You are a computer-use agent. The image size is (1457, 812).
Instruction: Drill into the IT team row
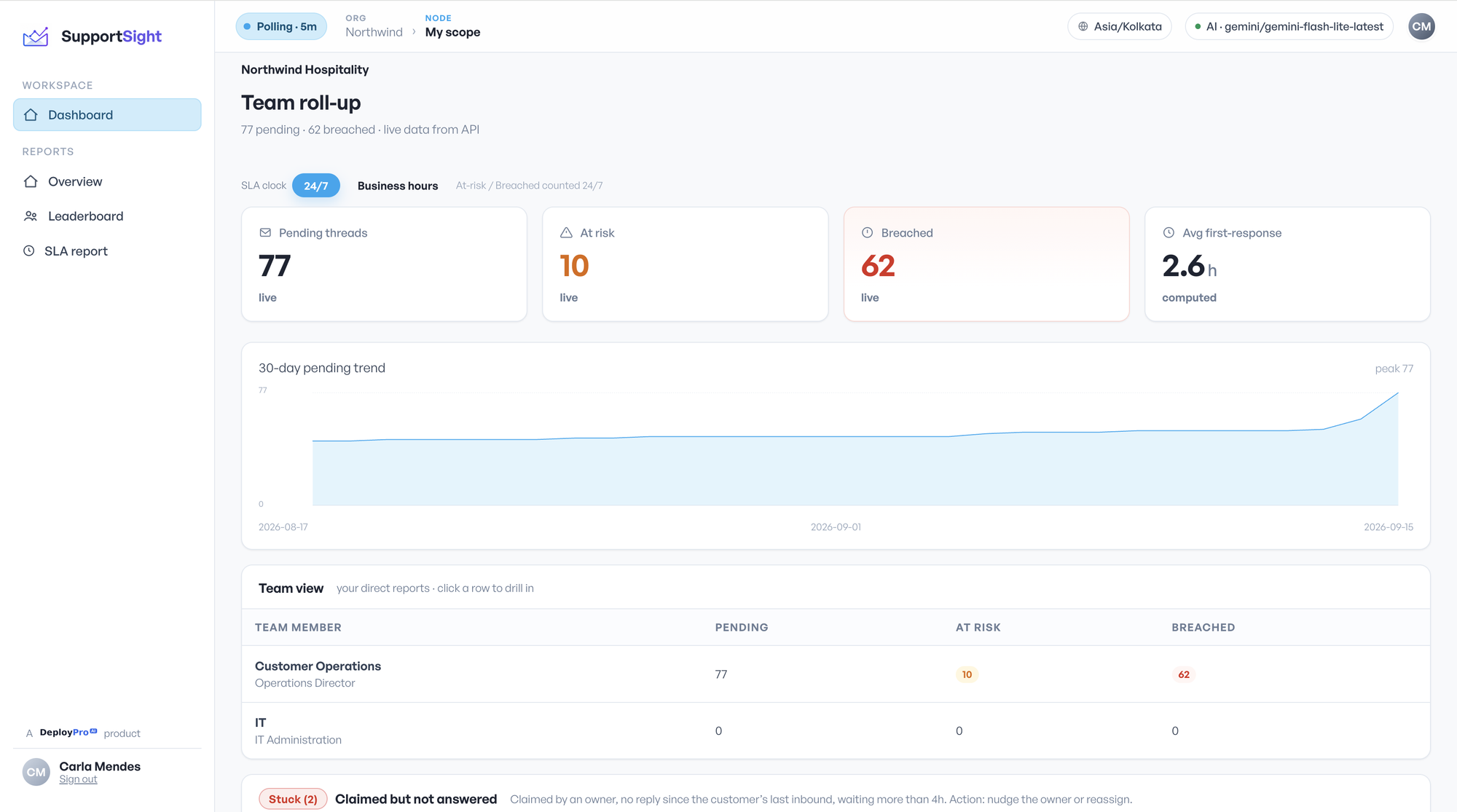click(836, 730)
